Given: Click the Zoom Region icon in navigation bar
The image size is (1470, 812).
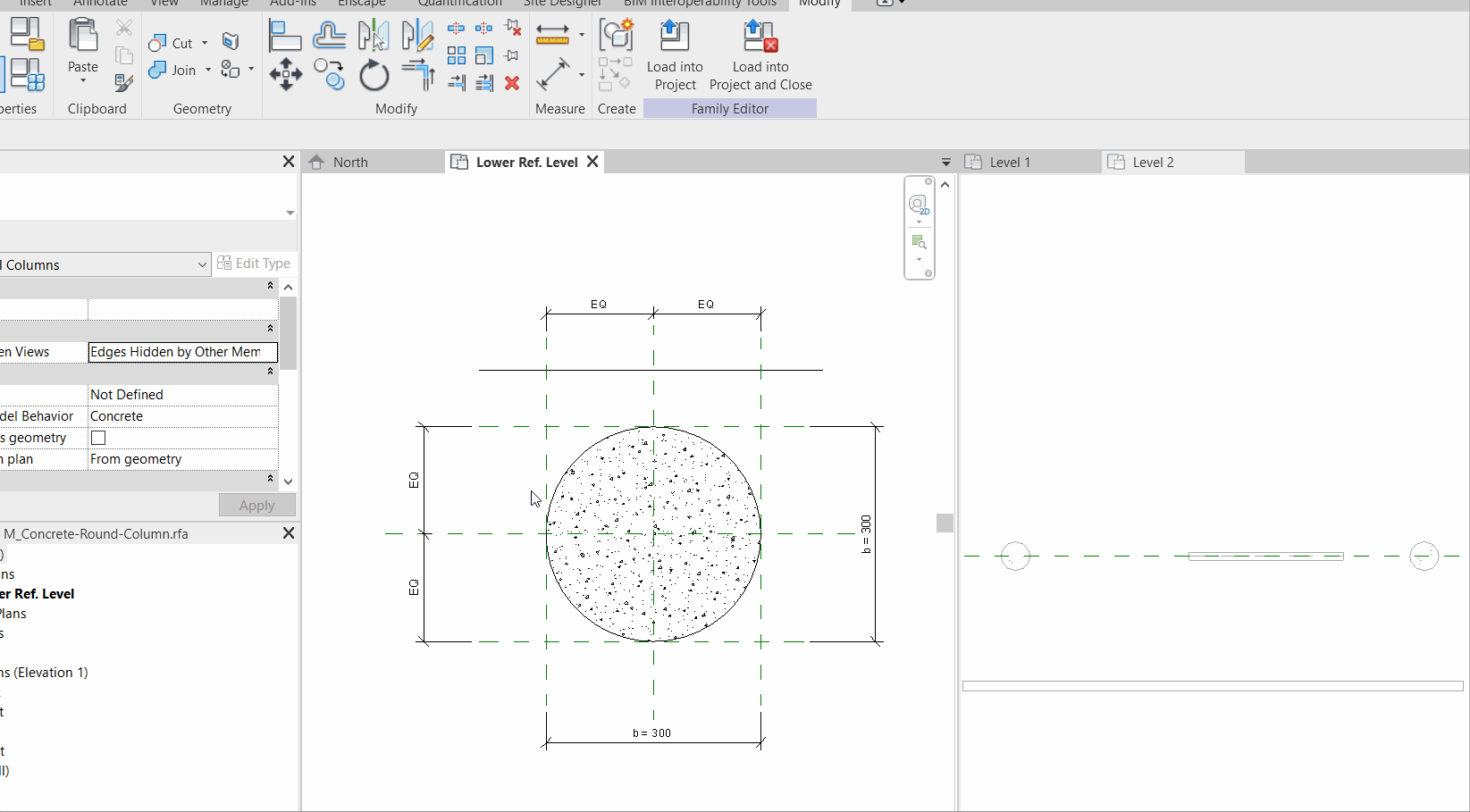Looking at the screenshot, I should click(x=919, y=242).
